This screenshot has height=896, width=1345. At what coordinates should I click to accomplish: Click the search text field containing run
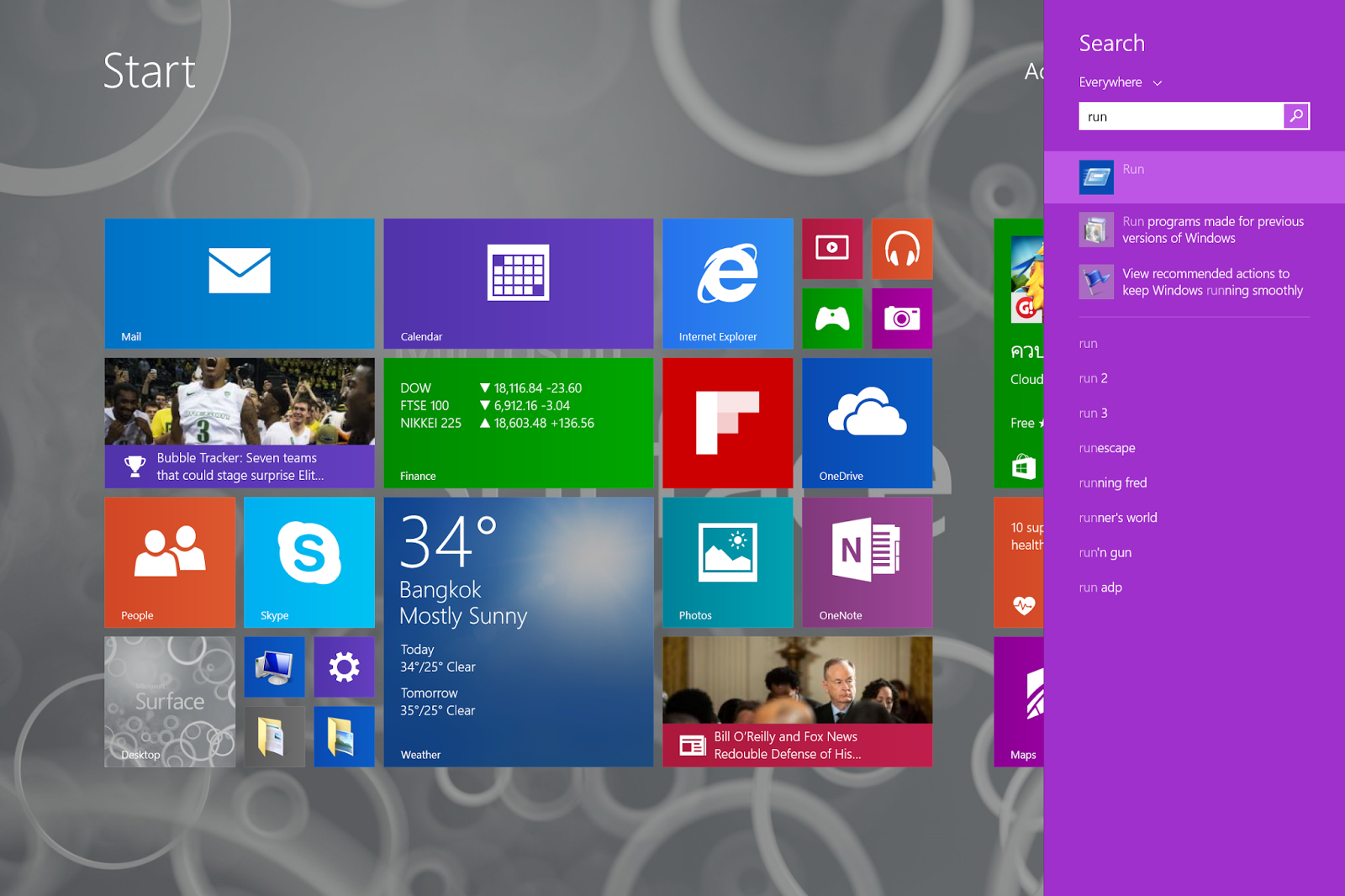pos(1181,116)
